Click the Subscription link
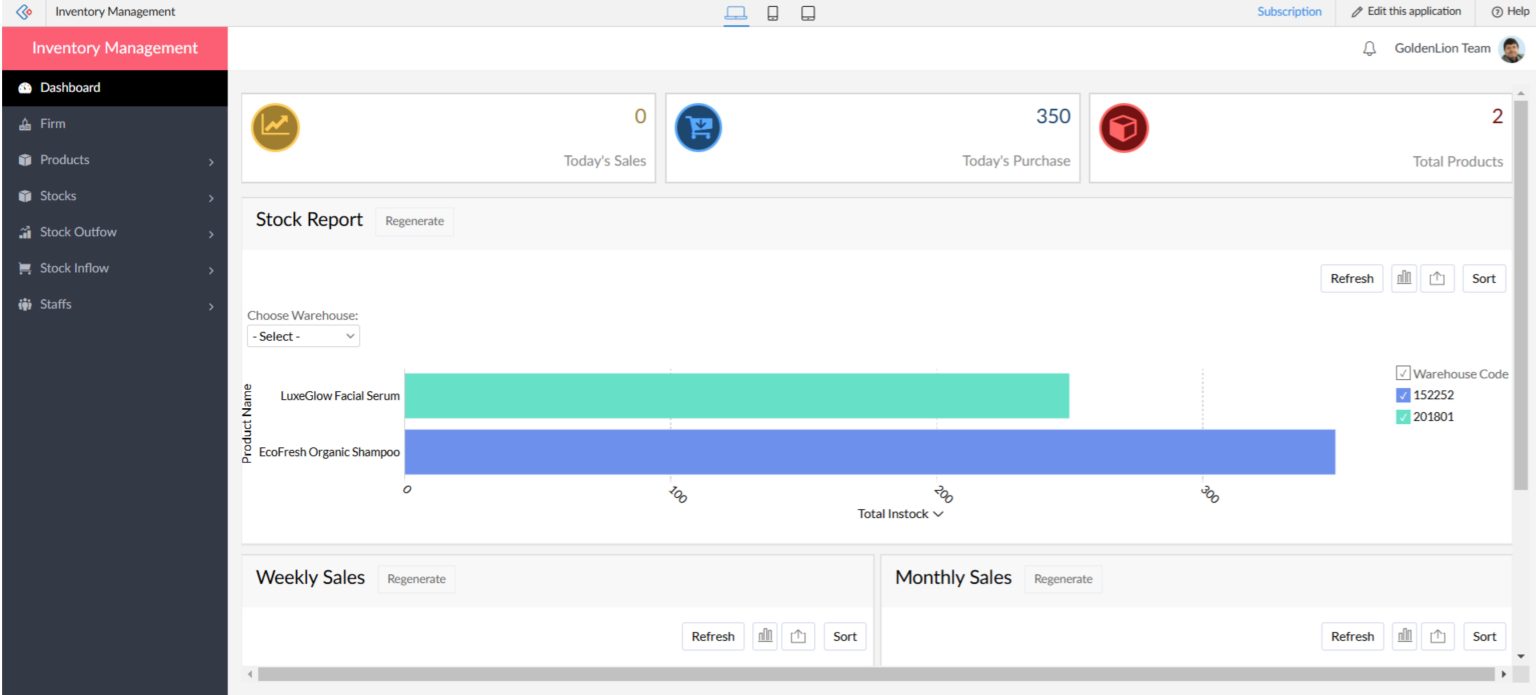 [x=1289, y=11]
